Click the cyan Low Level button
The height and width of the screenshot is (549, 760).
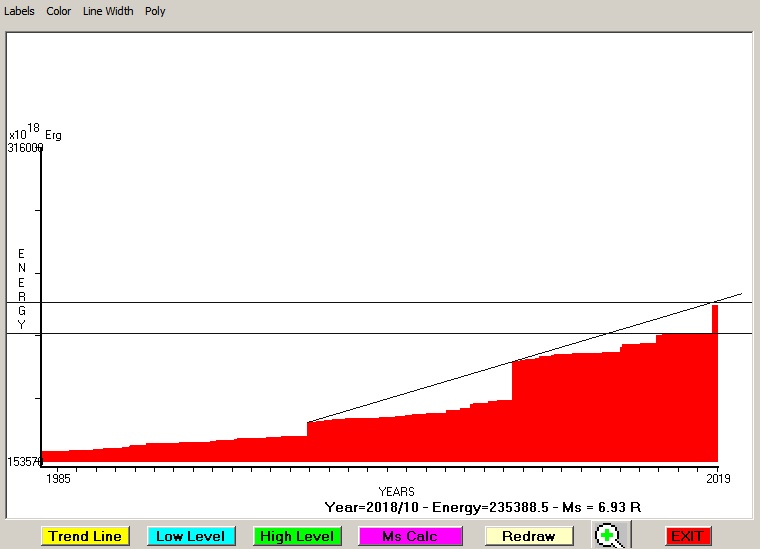tap(191, 536)
